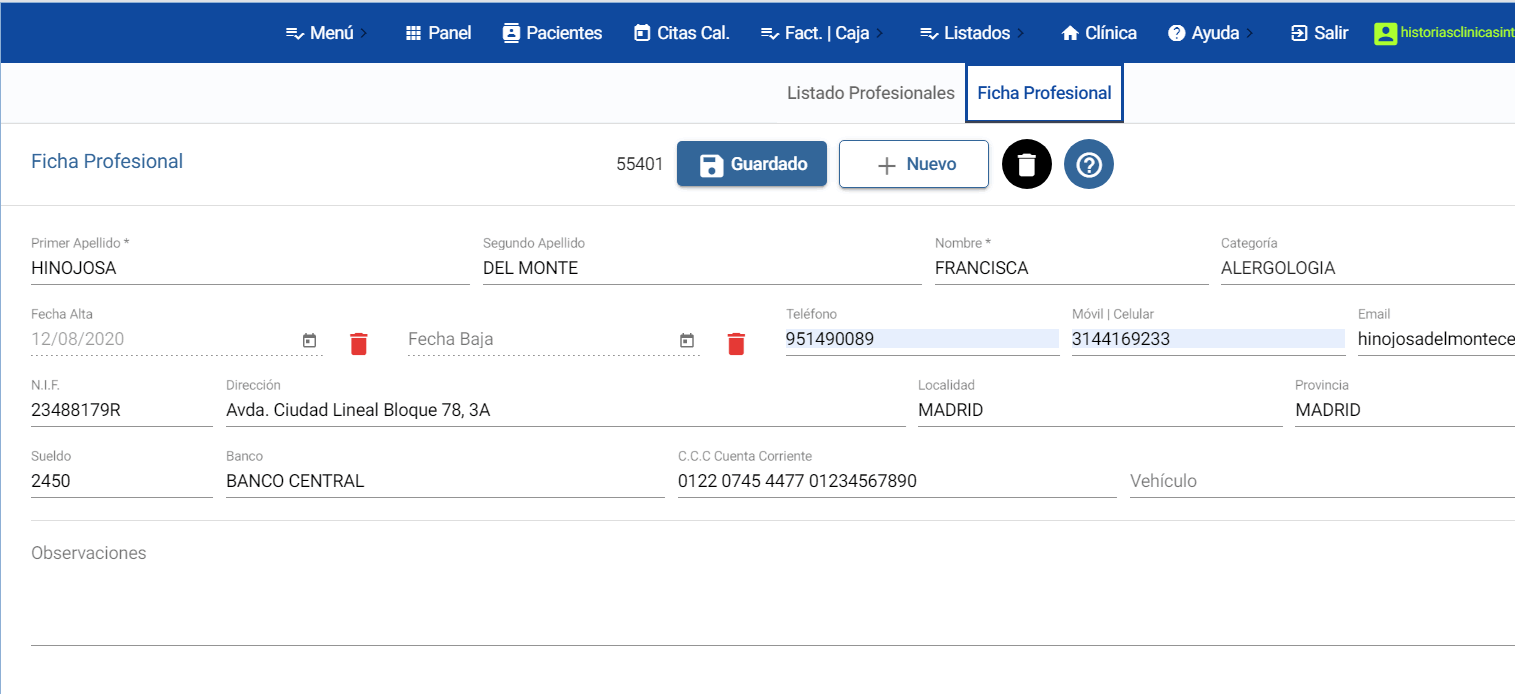The height and width of the screenshot is (694, 1515).
Task: Open Citas Cal. calendar page
Action: click(682, 33)
